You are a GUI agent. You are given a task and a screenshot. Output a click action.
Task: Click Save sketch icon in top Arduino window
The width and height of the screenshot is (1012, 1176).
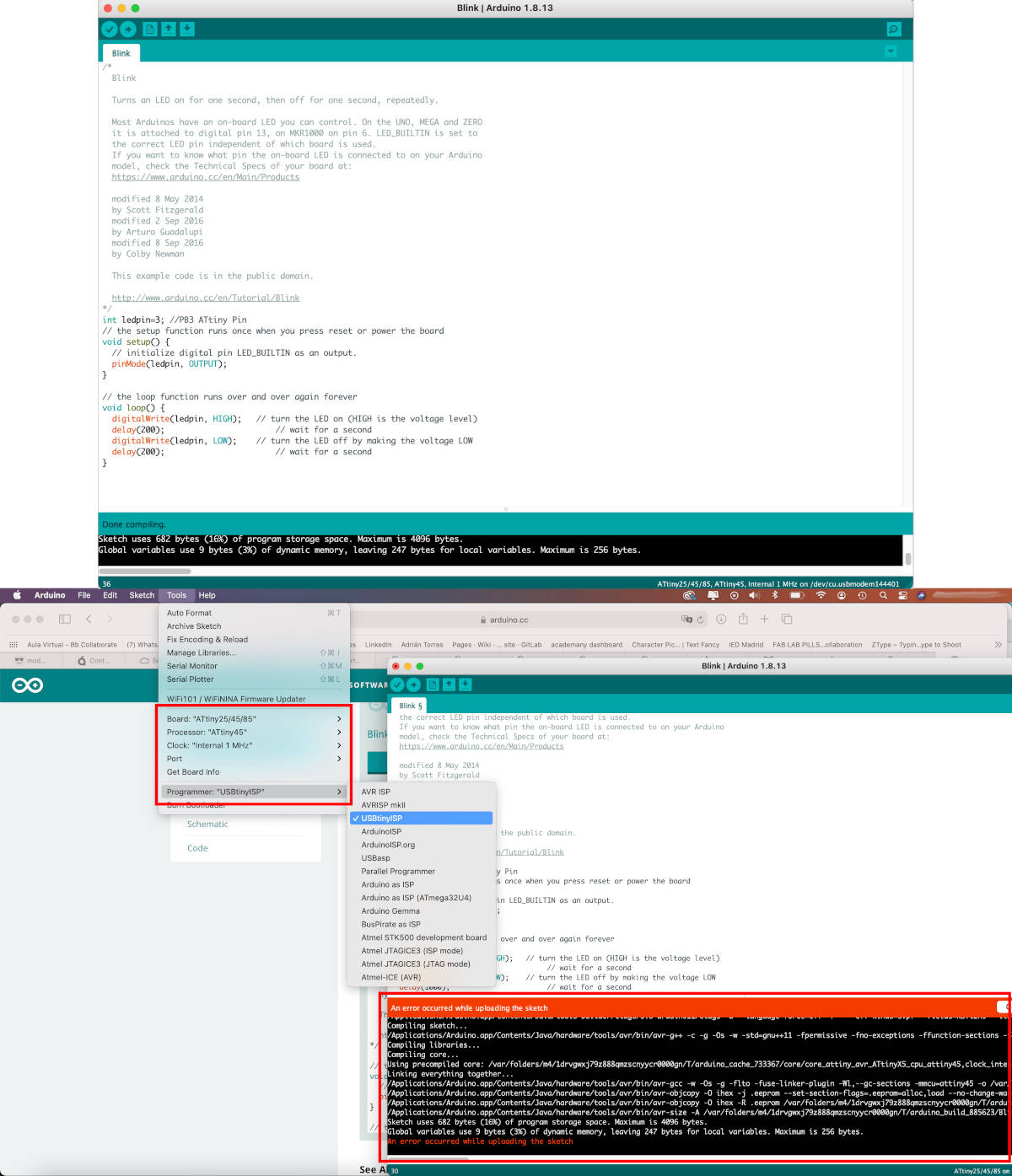[187, 30]
